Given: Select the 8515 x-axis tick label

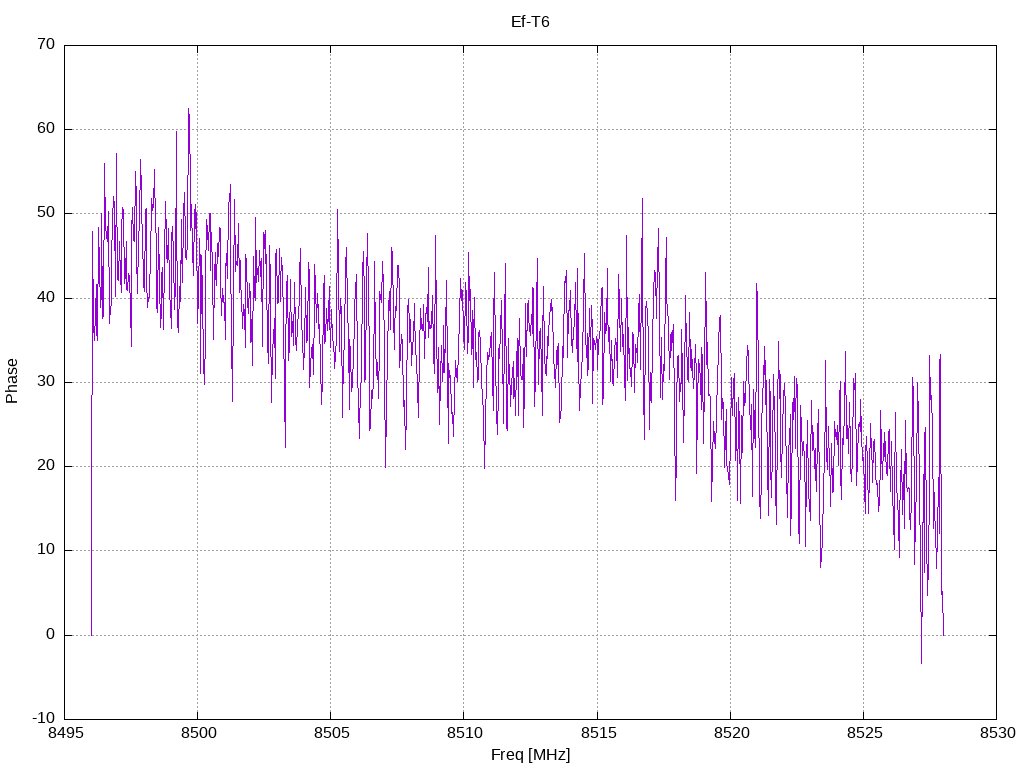Looking at the screenshot, I should tap(598, 733).
